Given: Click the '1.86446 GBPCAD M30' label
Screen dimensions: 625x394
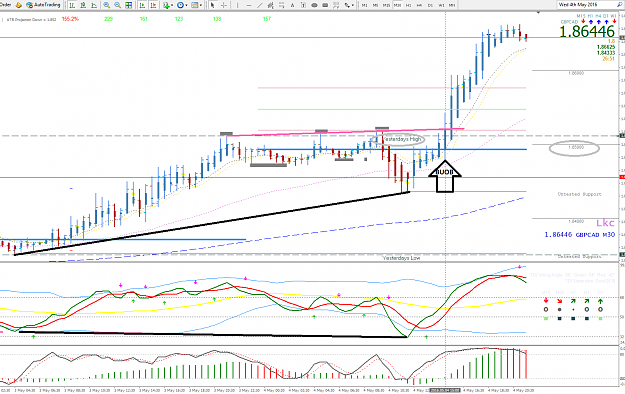Looking at the screenshot, I should (x=580, y=234).
